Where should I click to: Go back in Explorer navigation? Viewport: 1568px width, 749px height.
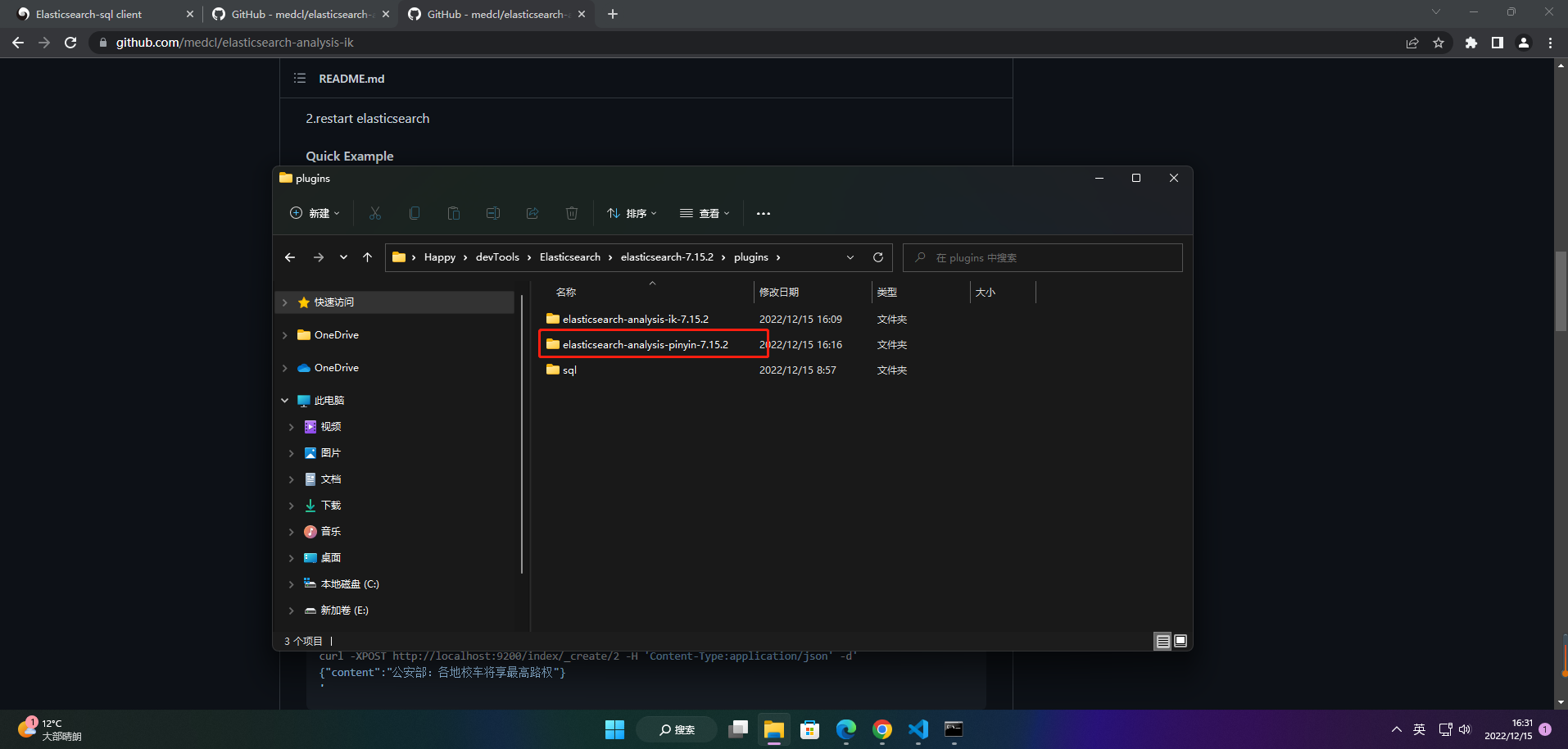[290, 257]
